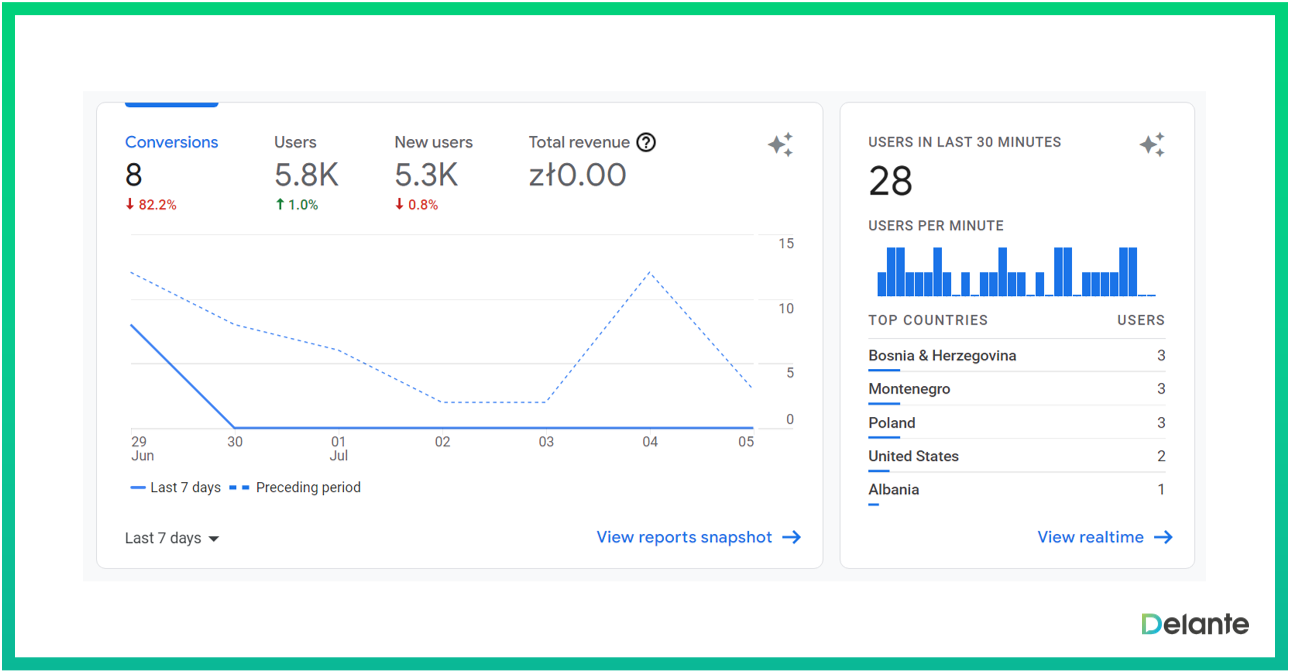Click the Preceding period dashed legend item

point(296,488)
